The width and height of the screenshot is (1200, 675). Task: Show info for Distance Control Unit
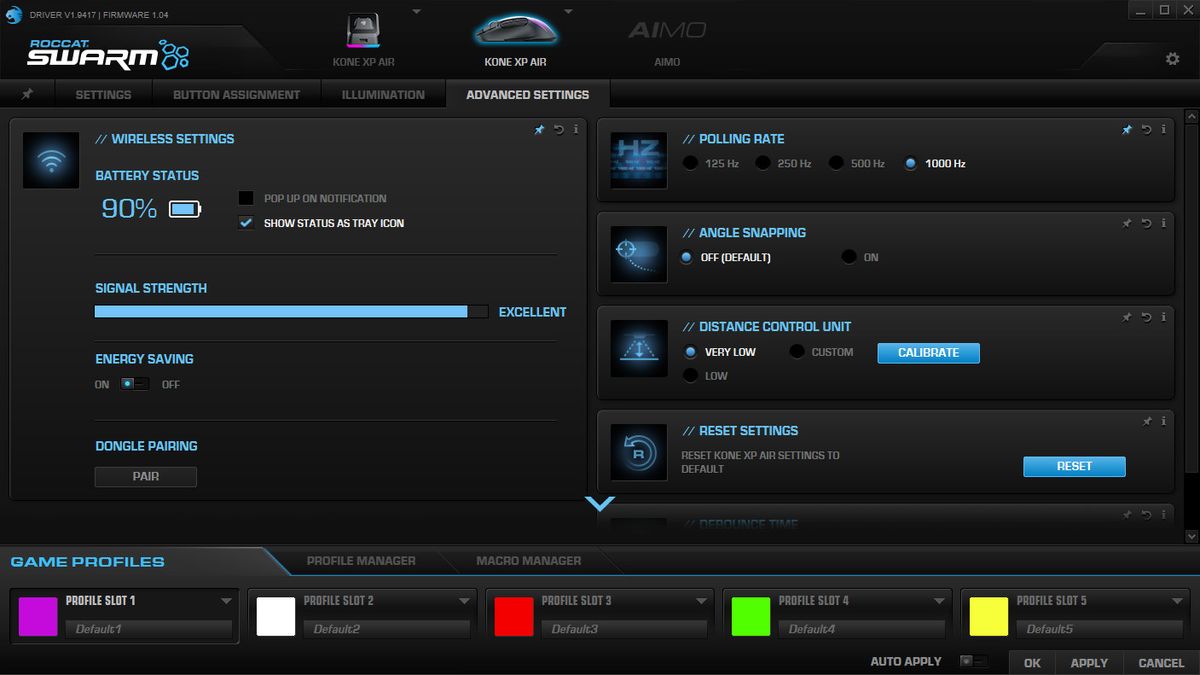point(1163,318)
